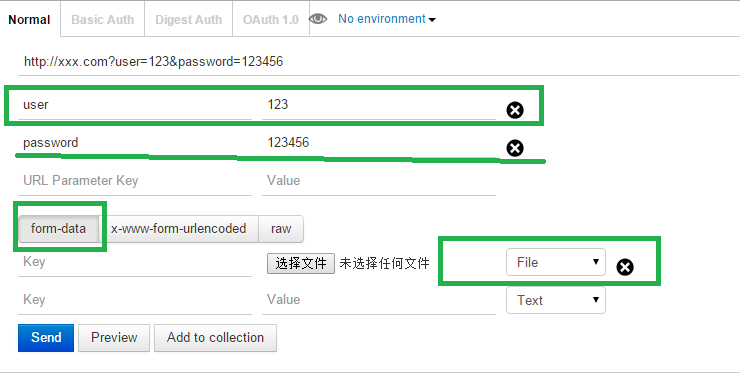Click the blue Send button
740x382 pixels.
(46, 338)
